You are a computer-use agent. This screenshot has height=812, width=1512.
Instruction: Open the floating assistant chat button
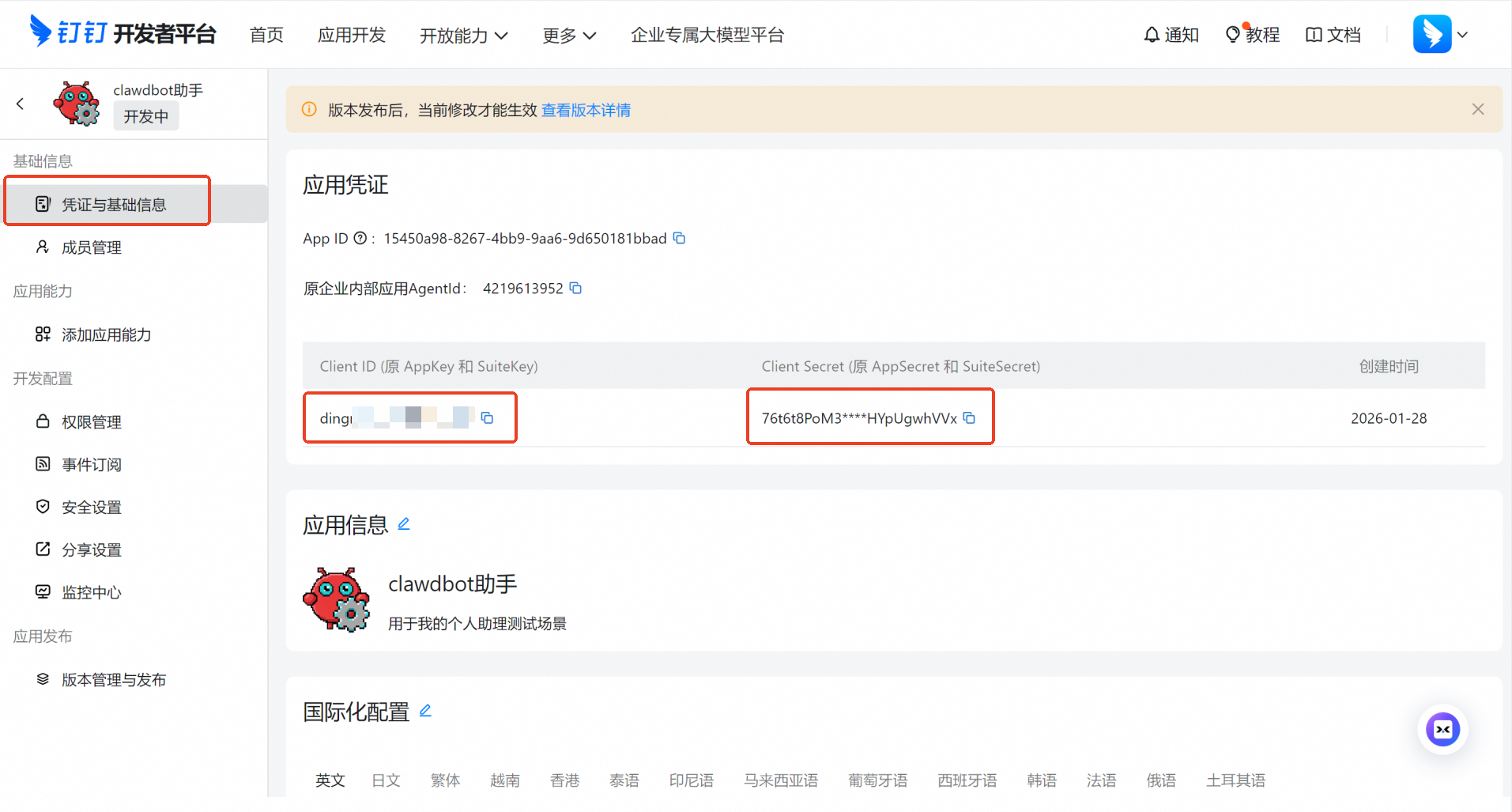1442,729
